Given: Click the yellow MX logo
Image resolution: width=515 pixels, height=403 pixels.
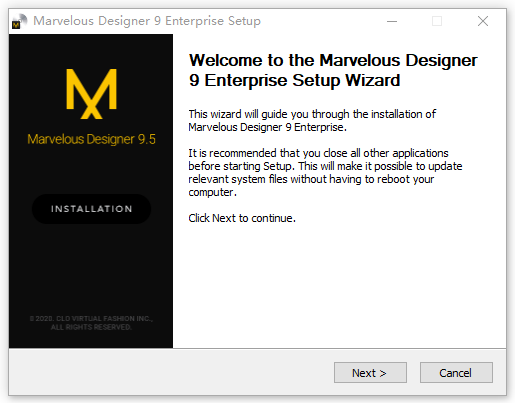Looking at the screenshot, I should (91, 94).
